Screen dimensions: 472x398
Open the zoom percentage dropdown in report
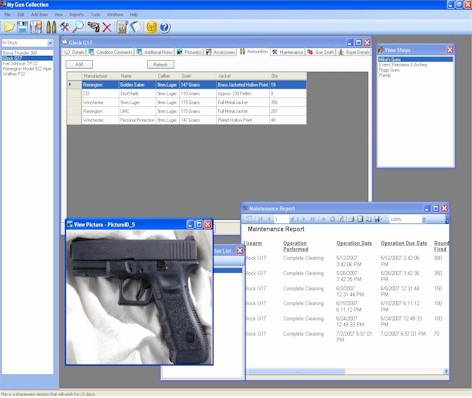coord(424,219)
